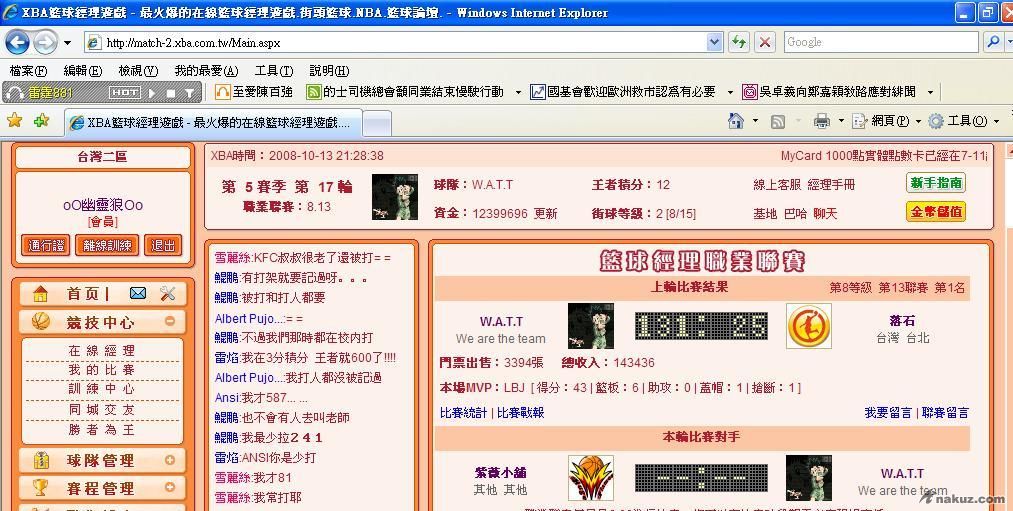Expand the 球隊管理 section
Screen dimensions: 1013x511
[x=170, y=460]
